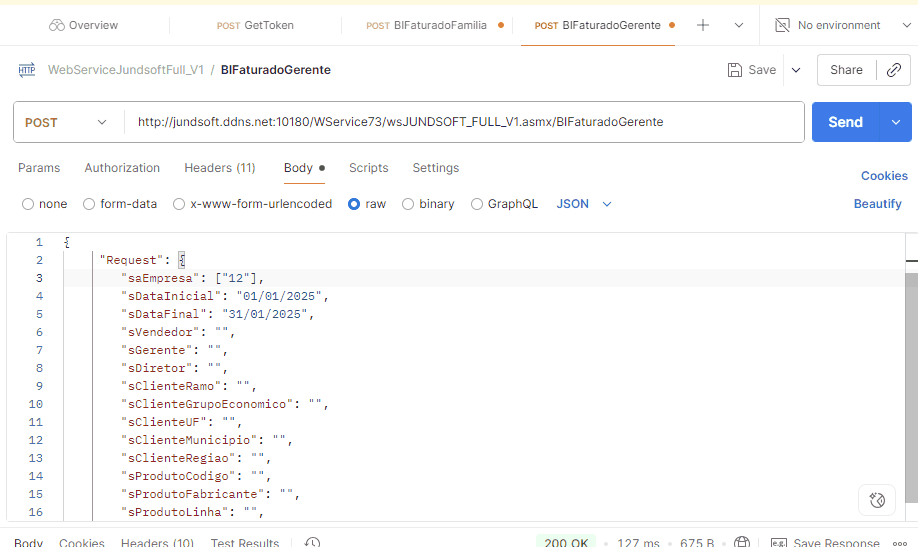Open a new request tab with plus icon
The width and height of the screenshot is (918, 547).
coord(703,25)
